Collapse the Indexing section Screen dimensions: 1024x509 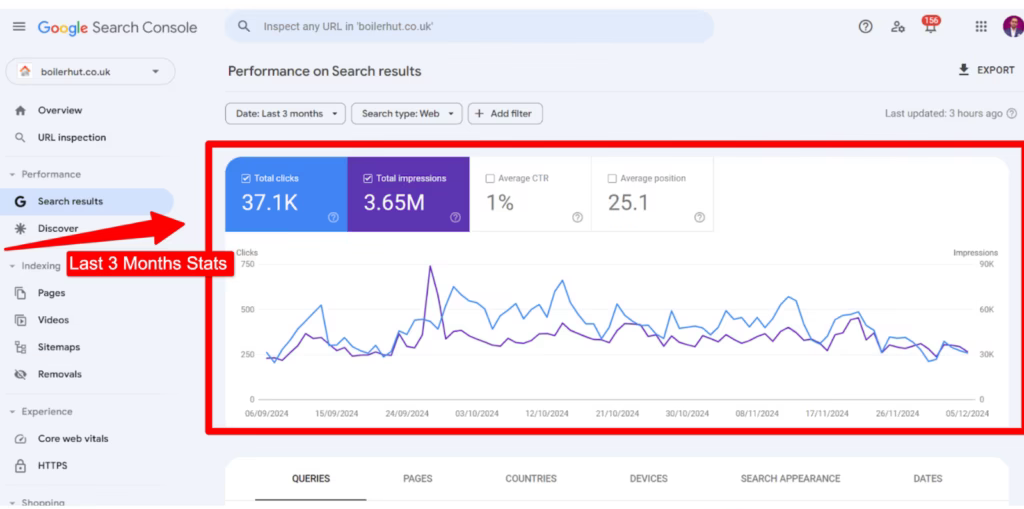12,266
